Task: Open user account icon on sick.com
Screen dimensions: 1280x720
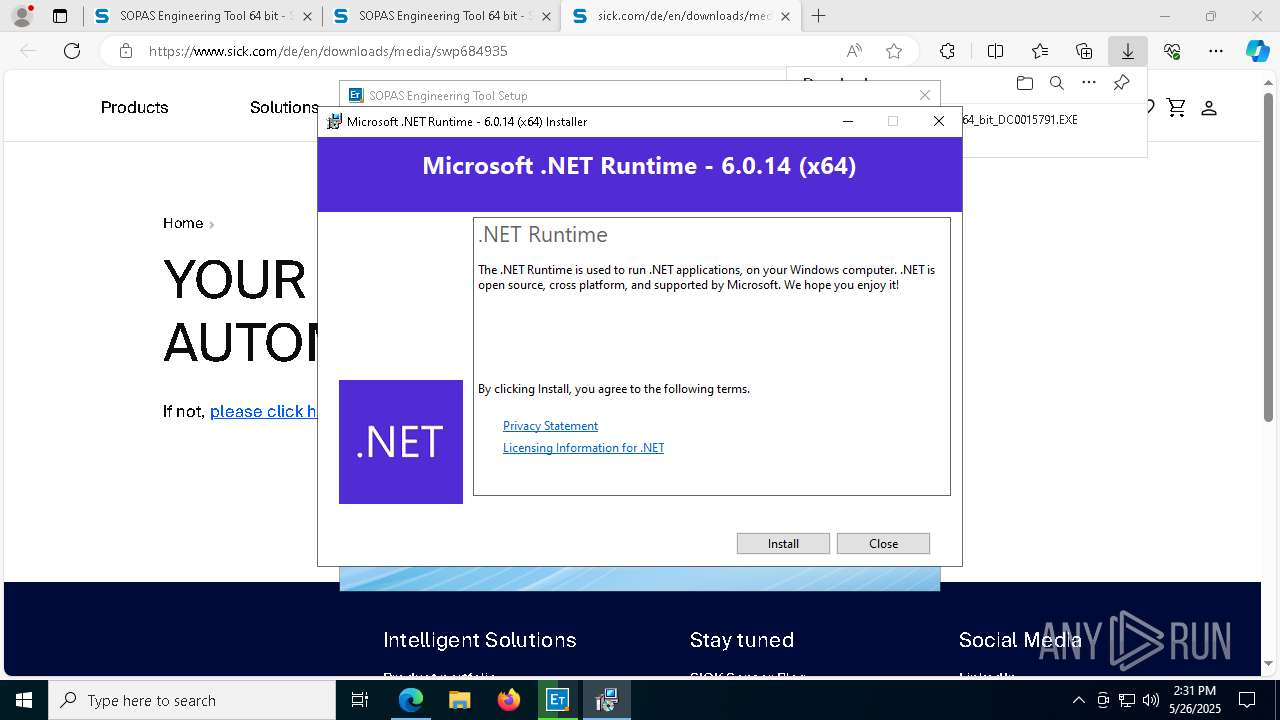Action: pos(1208,107)
